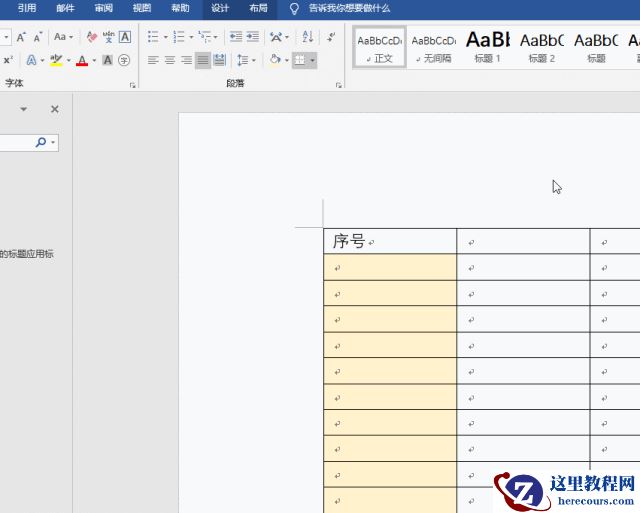Apply the 标题 style
Screen dimensions: 640x513
click(596, 48)
